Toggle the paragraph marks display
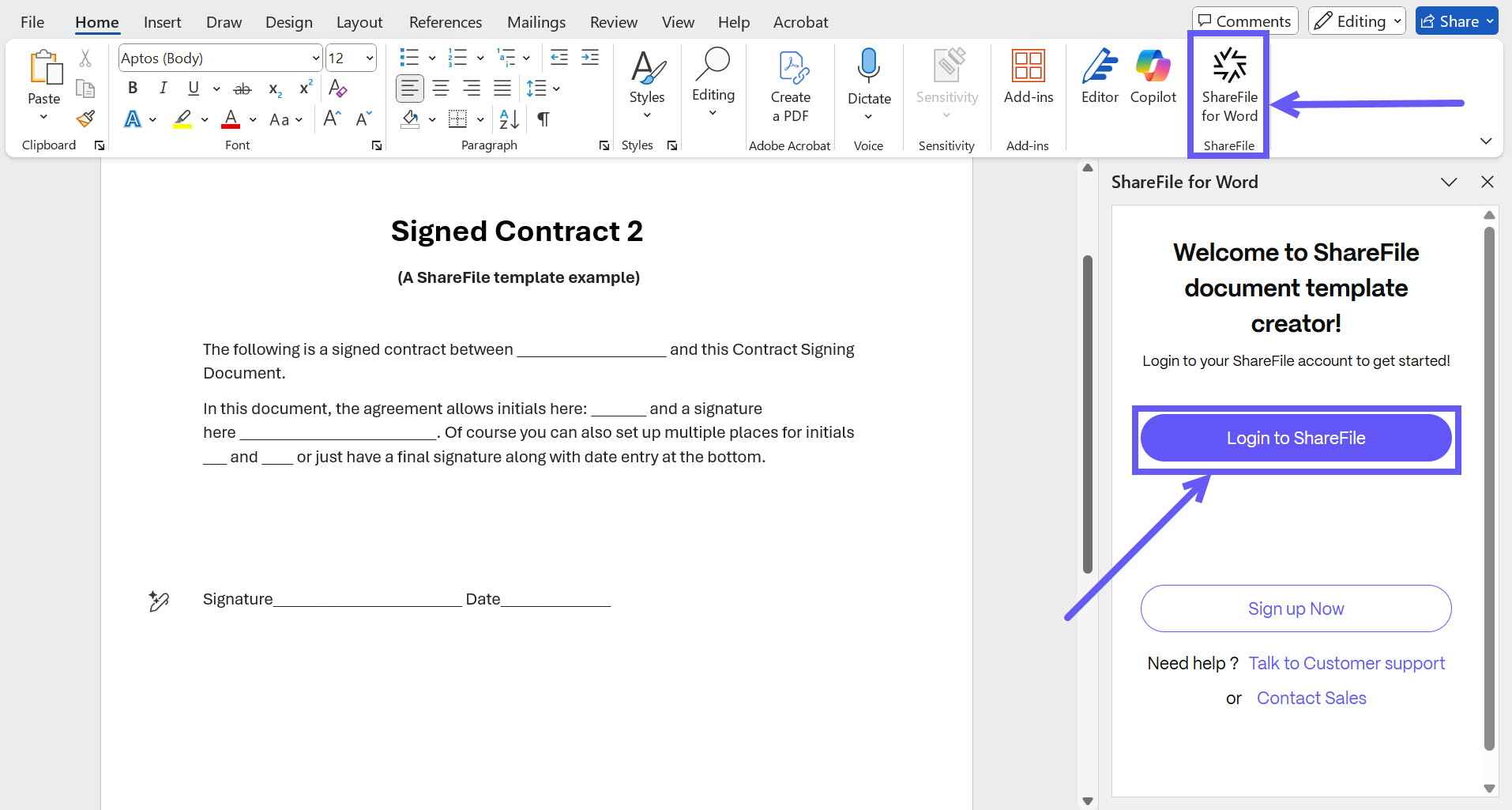This screenshot has height=810, width=1512. point(543,119)
